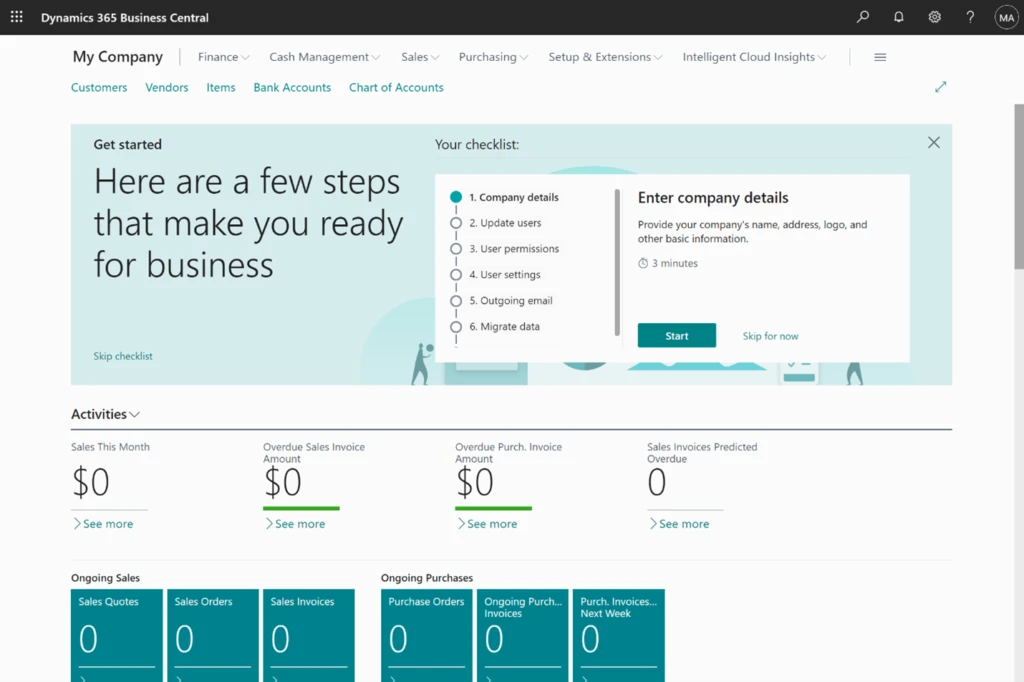Image resolution: width=1024 pixels, height=682 pixels.
Task: Open the app launcher waffle icon
Action: pyautogui.click(x=17, y=17)
